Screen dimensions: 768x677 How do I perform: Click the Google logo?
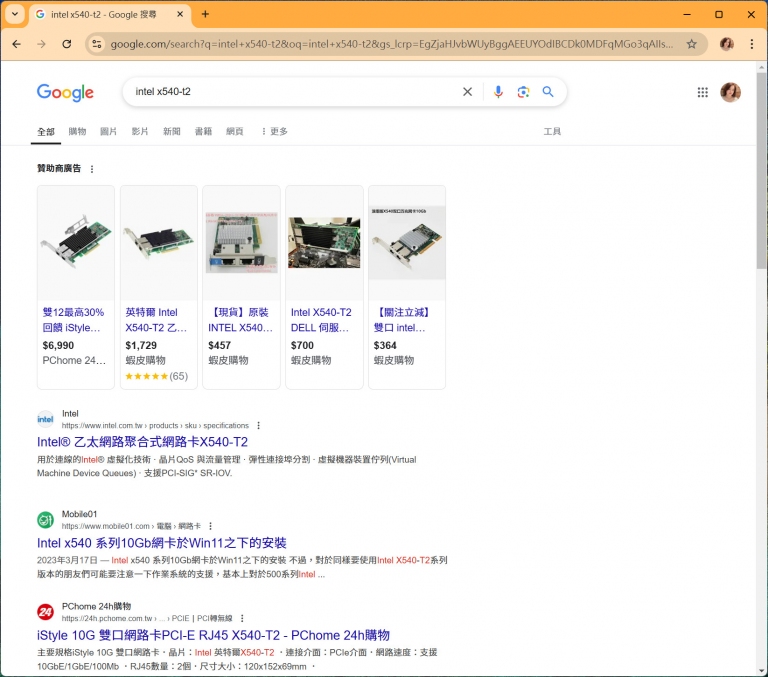tap(65, 92)
